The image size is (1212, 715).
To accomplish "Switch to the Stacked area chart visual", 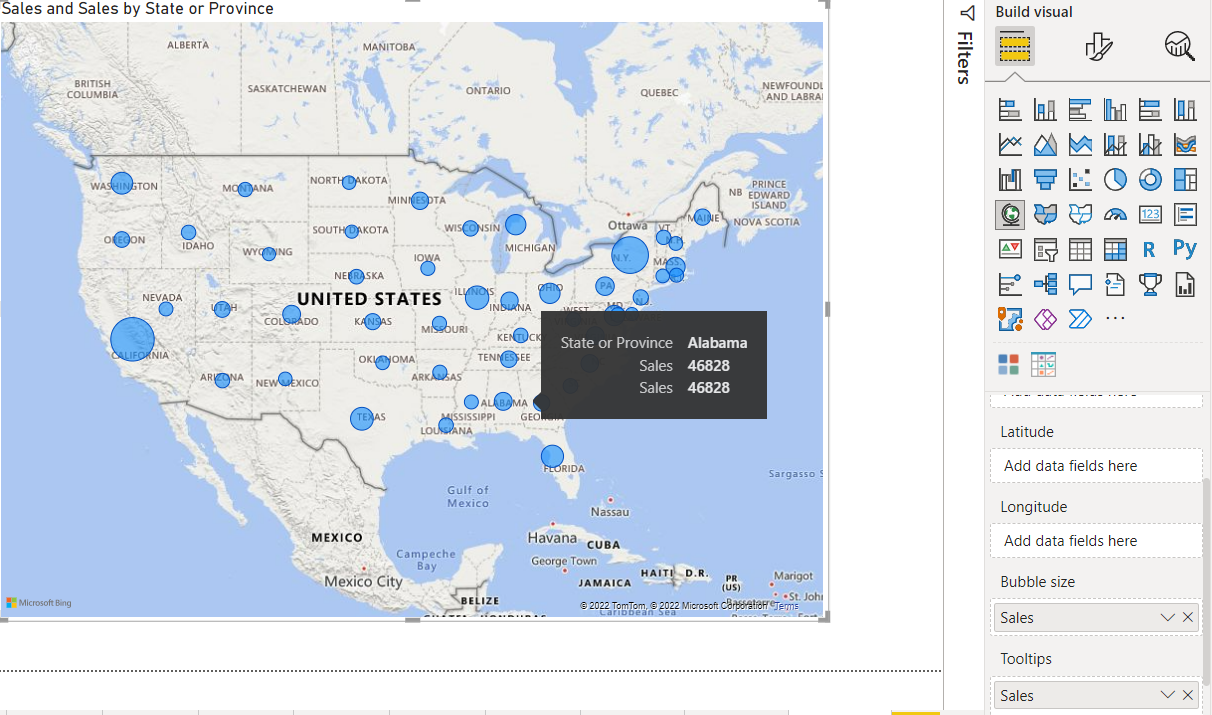I will pyautogui.click(x=1080, y=145).
